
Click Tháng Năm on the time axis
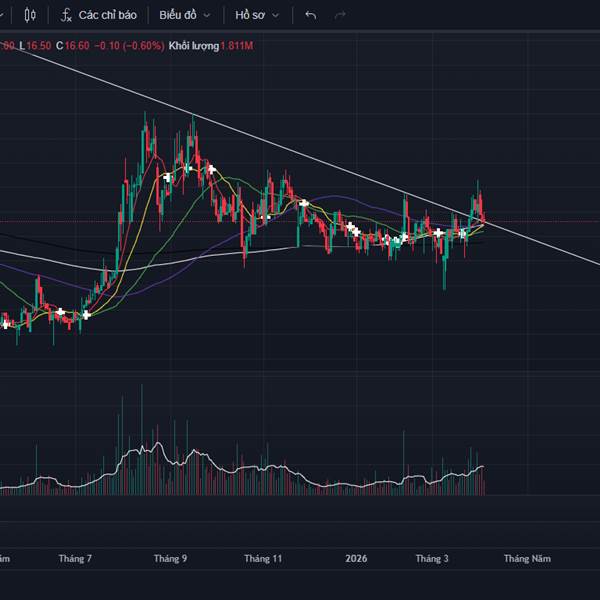[526, 558]
